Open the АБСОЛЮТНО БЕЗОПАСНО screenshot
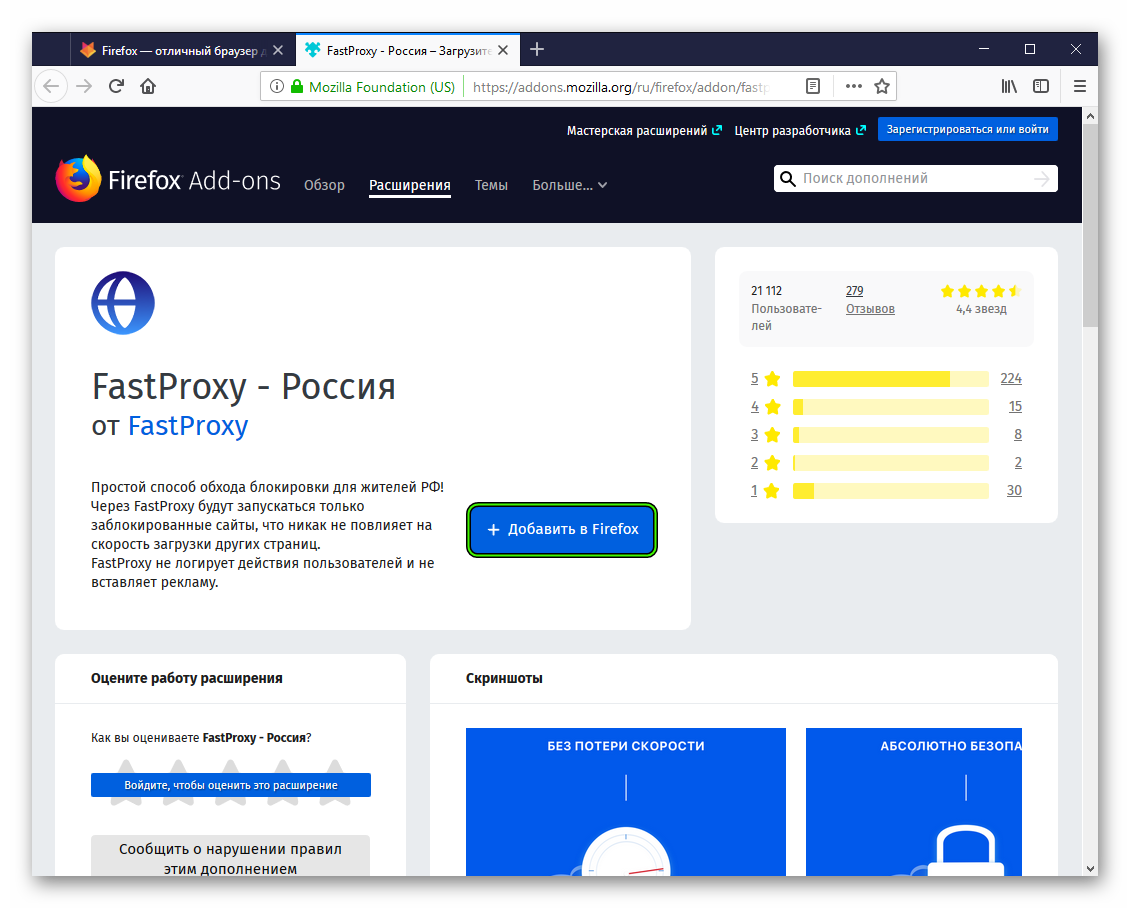 [x=914, y=802]
